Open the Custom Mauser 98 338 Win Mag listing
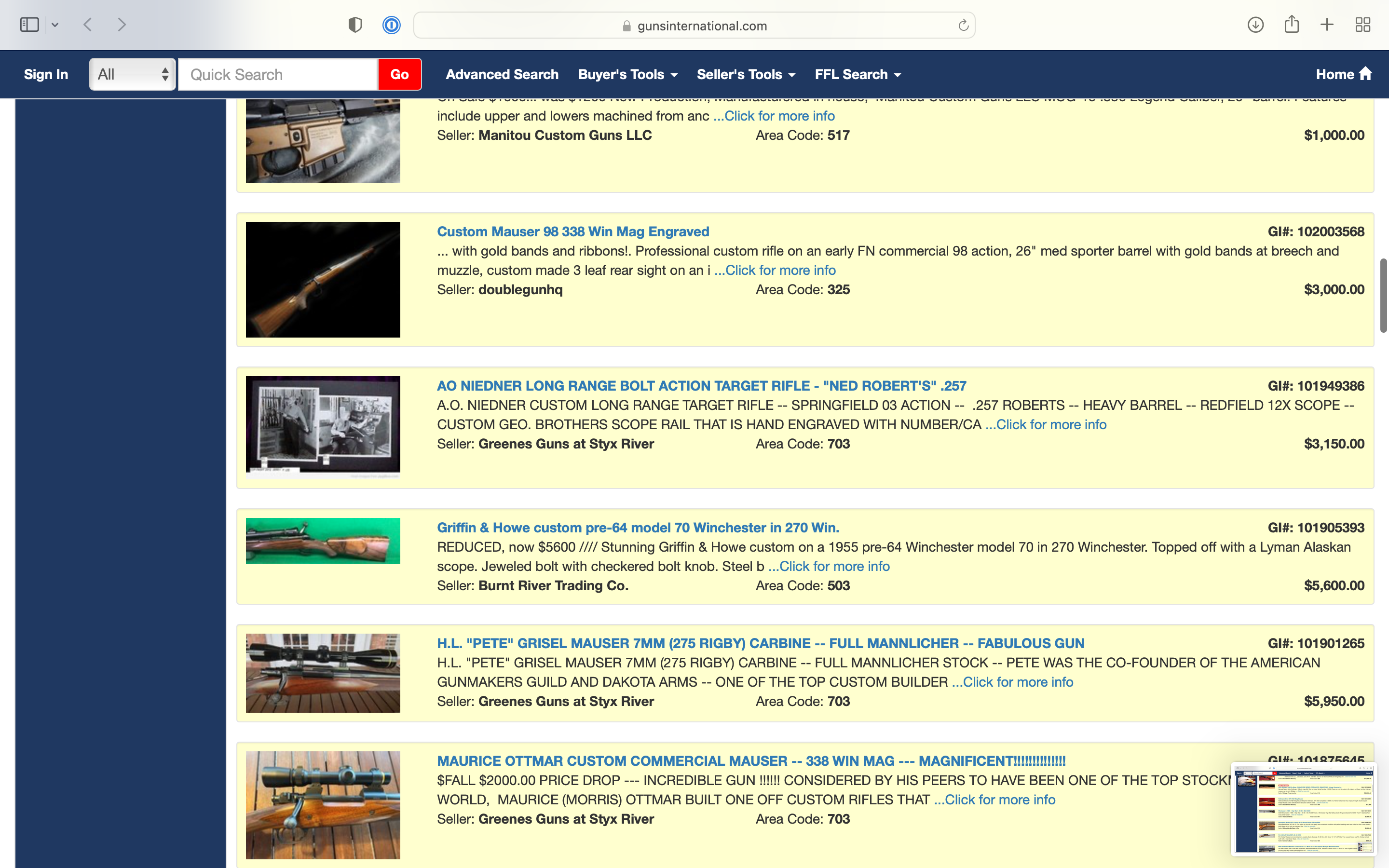1389x868 pixels. (x=573, y=231)
